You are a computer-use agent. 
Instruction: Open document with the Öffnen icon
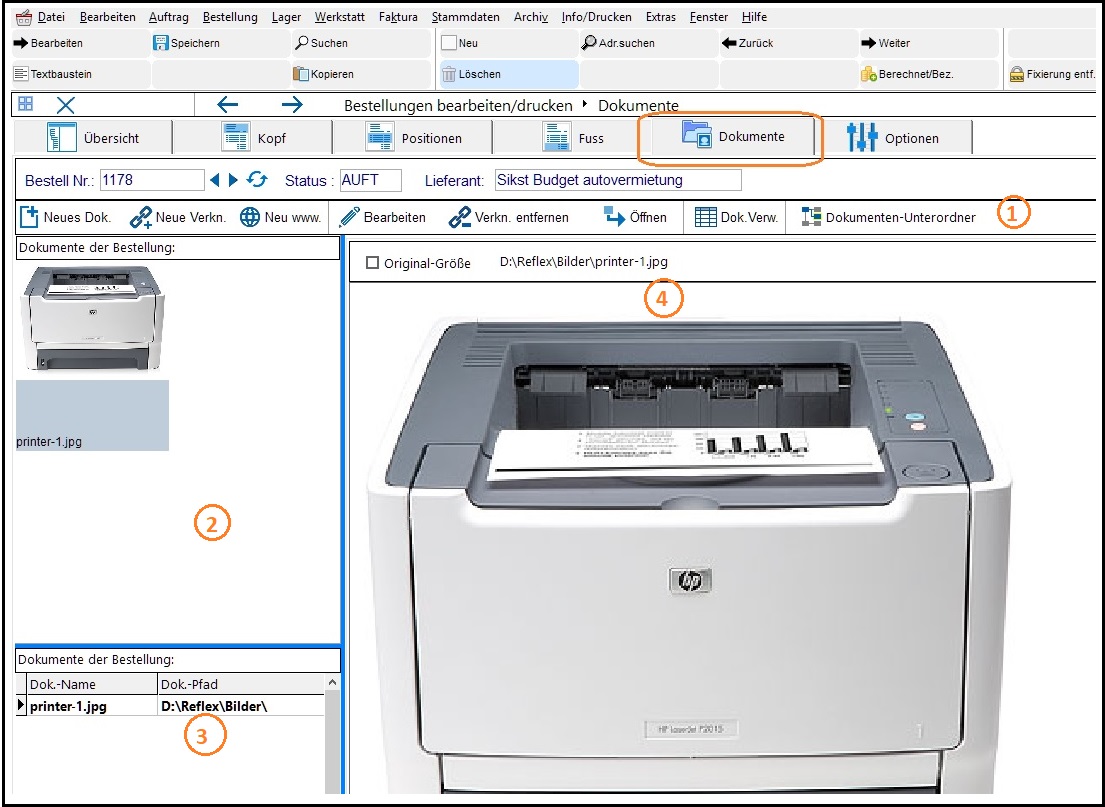point(614,217)
